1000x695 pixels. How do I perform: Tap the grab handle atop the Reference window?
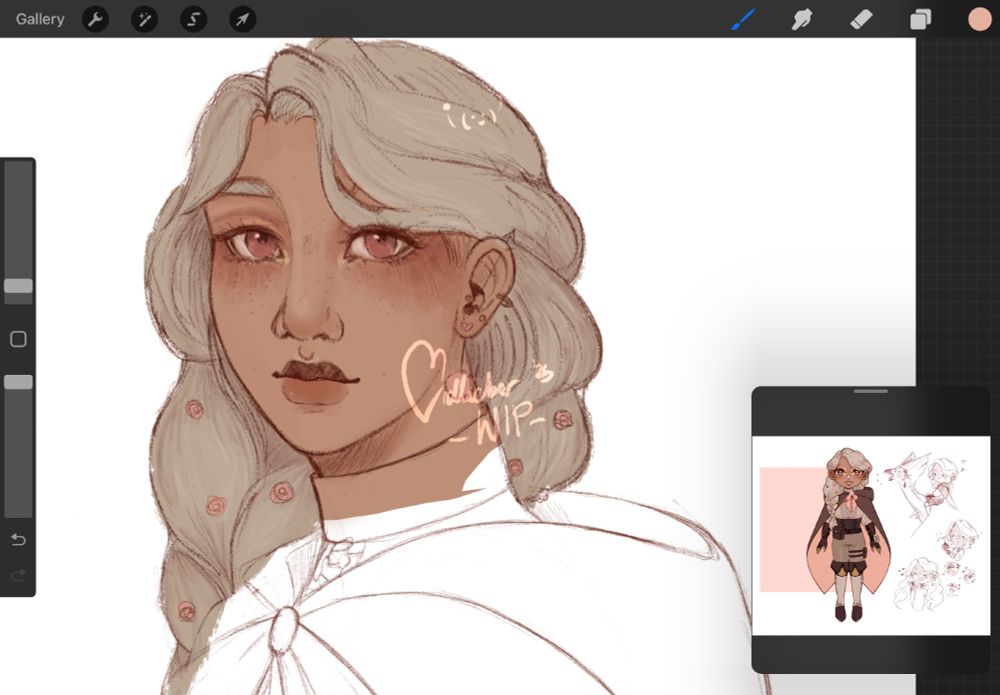click(869, 392)
